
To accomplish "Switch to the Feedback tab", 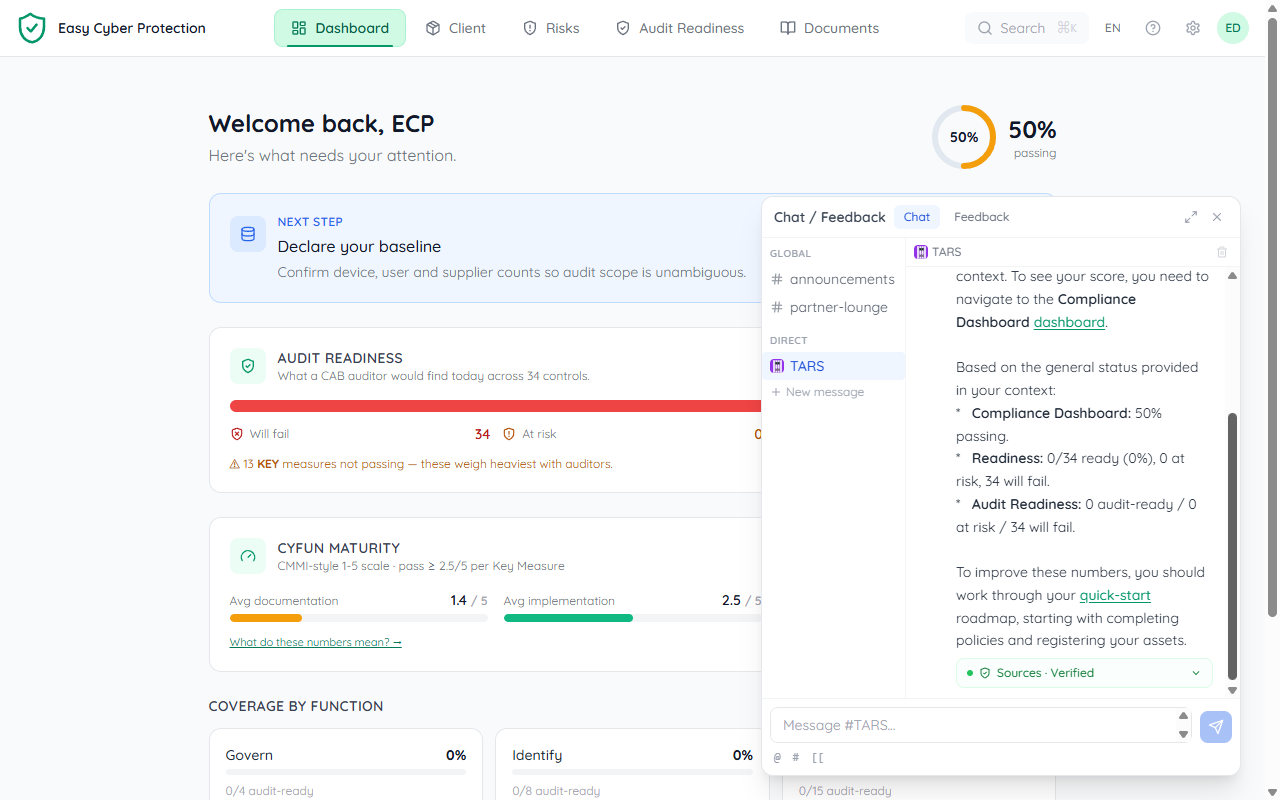I will tap(981, 217).
